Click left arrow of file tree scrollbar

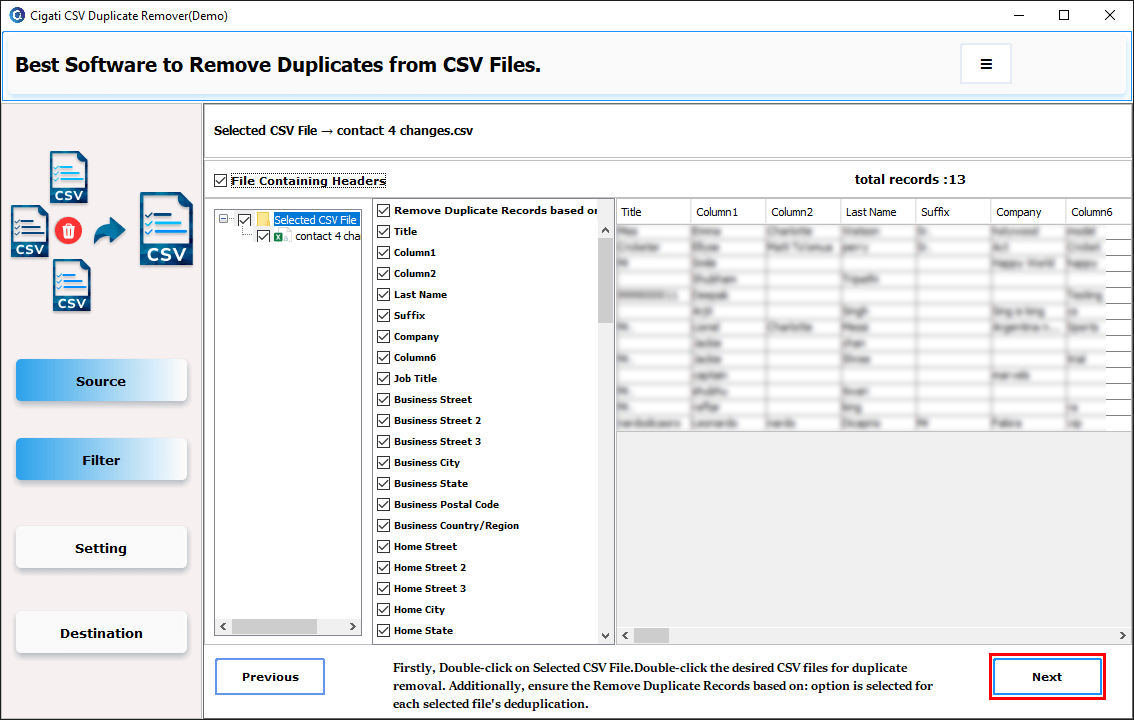pyautogui.click(x=223, y=626)
